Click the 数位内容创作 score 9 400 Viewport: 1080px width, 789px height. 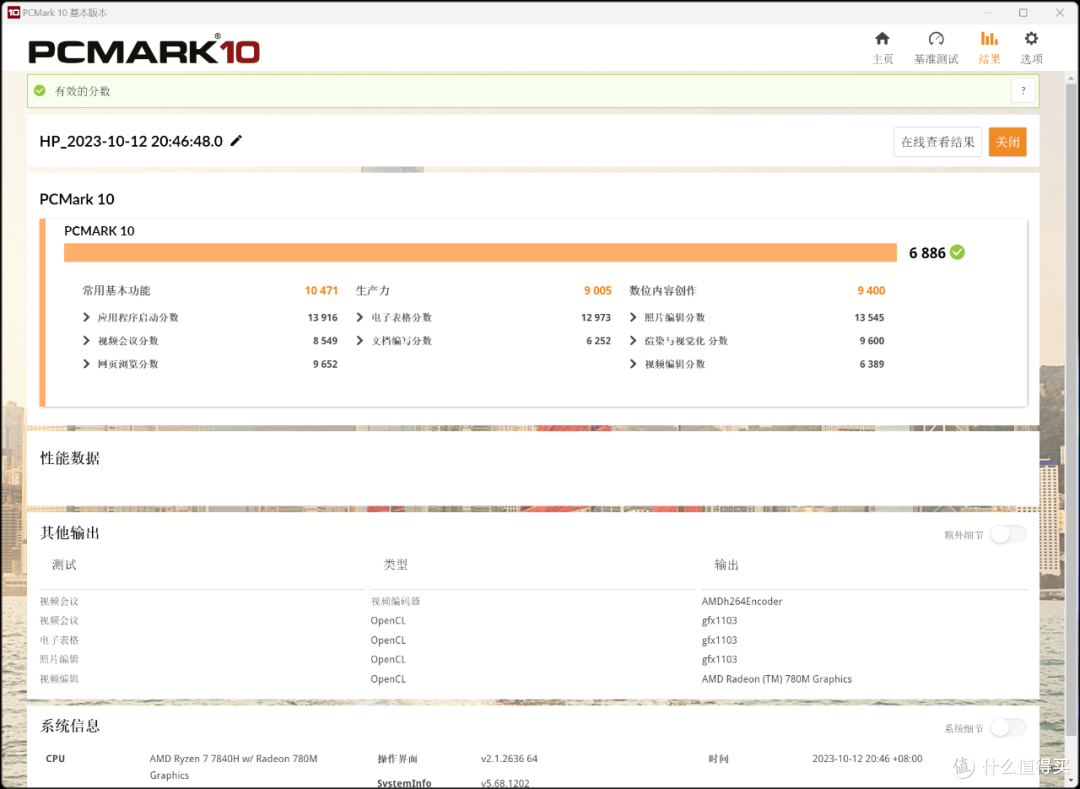[x=871, y=291]
